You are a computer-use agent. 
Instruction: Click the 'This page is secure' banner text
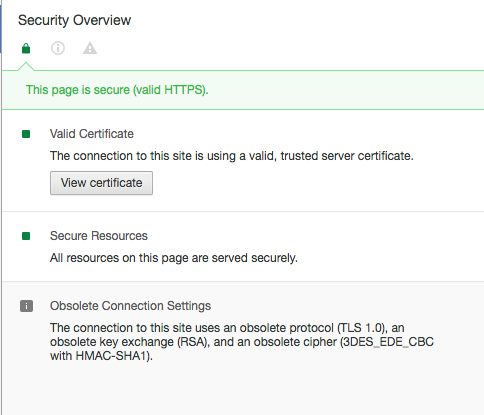point(117,90)
